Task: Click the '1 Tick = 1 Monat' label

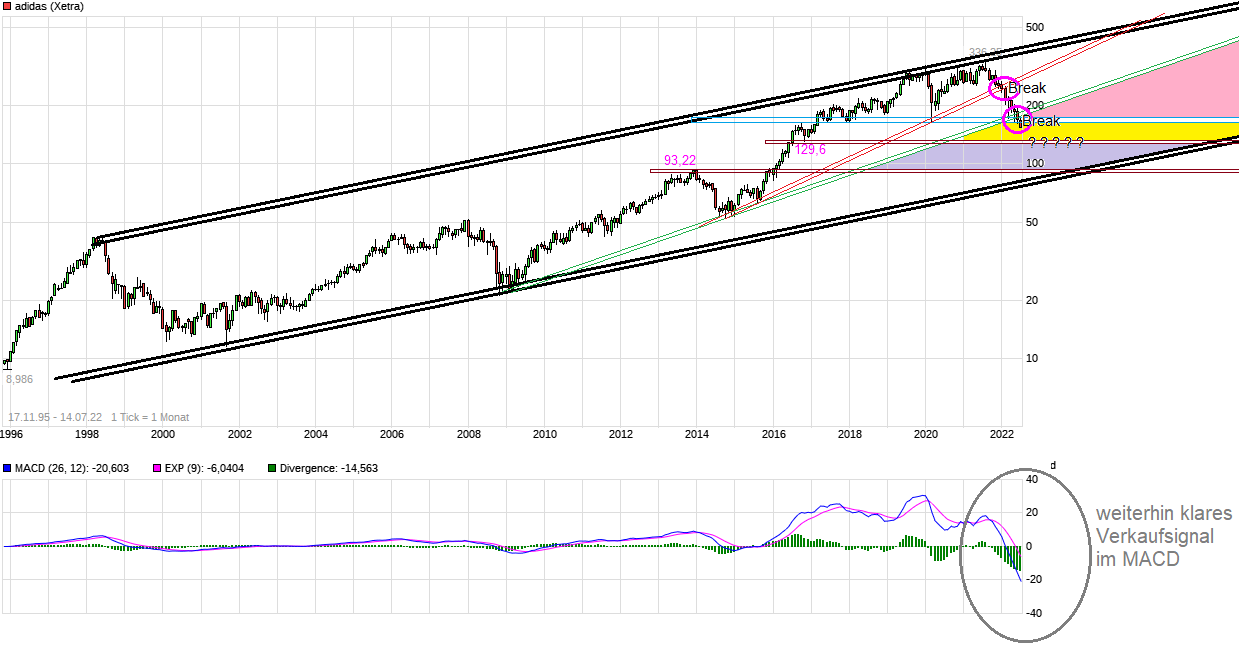Action: coord(150,417)
